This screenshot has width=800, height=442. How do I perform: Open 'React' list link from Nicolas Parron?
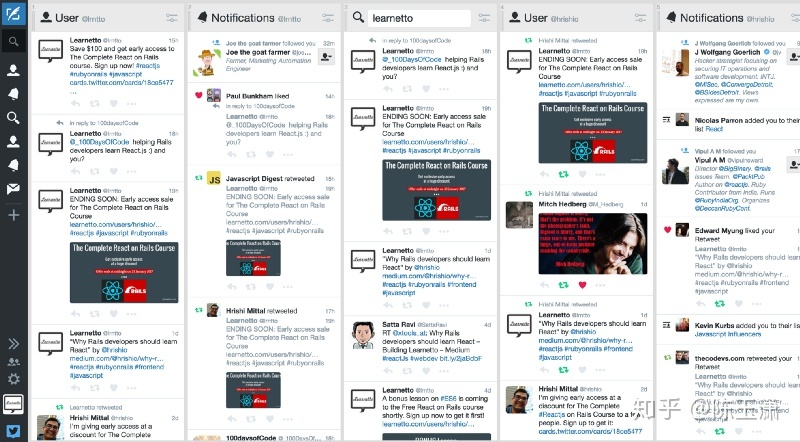pos(714,129)
